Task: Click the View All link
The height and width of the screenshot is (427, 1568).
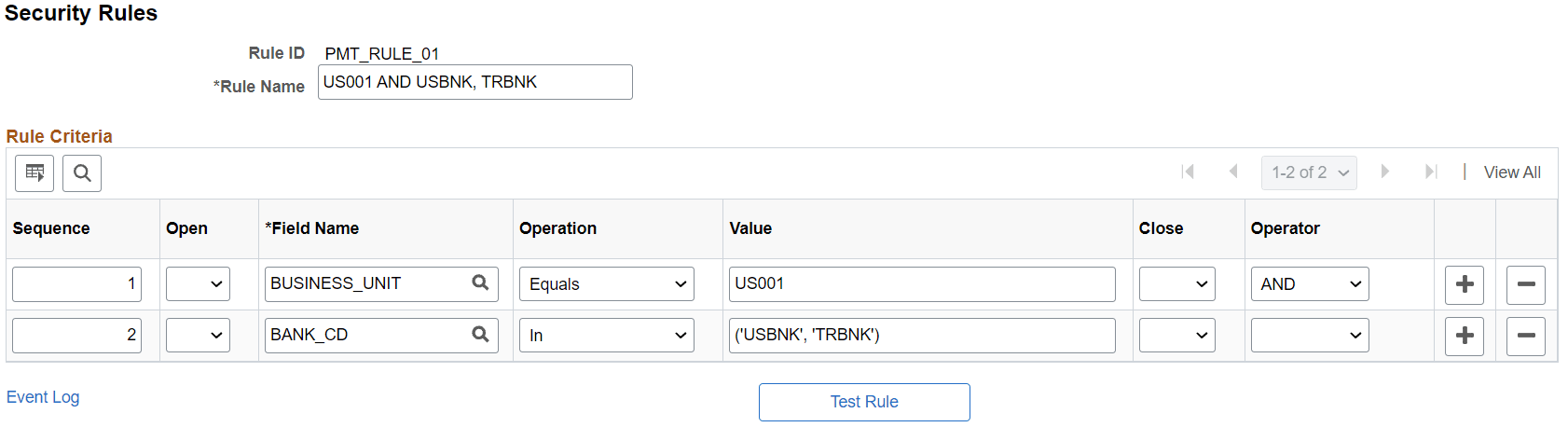Action: (x=1511, y=172)
